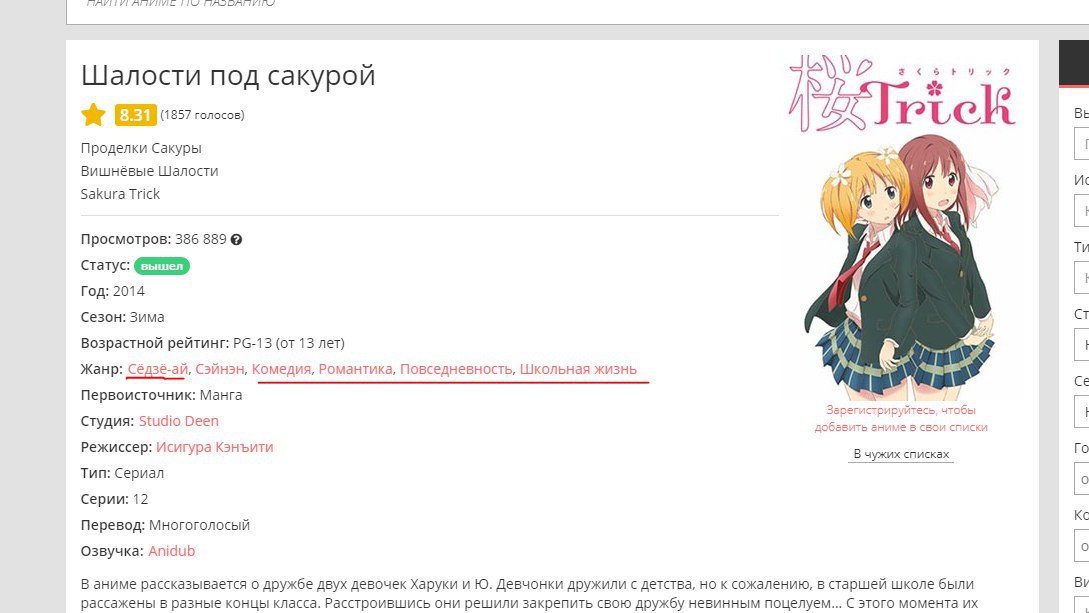The height and width of the screenshot is (613, 1089).
Task: Open the Studio Deen studio link
Action: (x=178, y=421)
